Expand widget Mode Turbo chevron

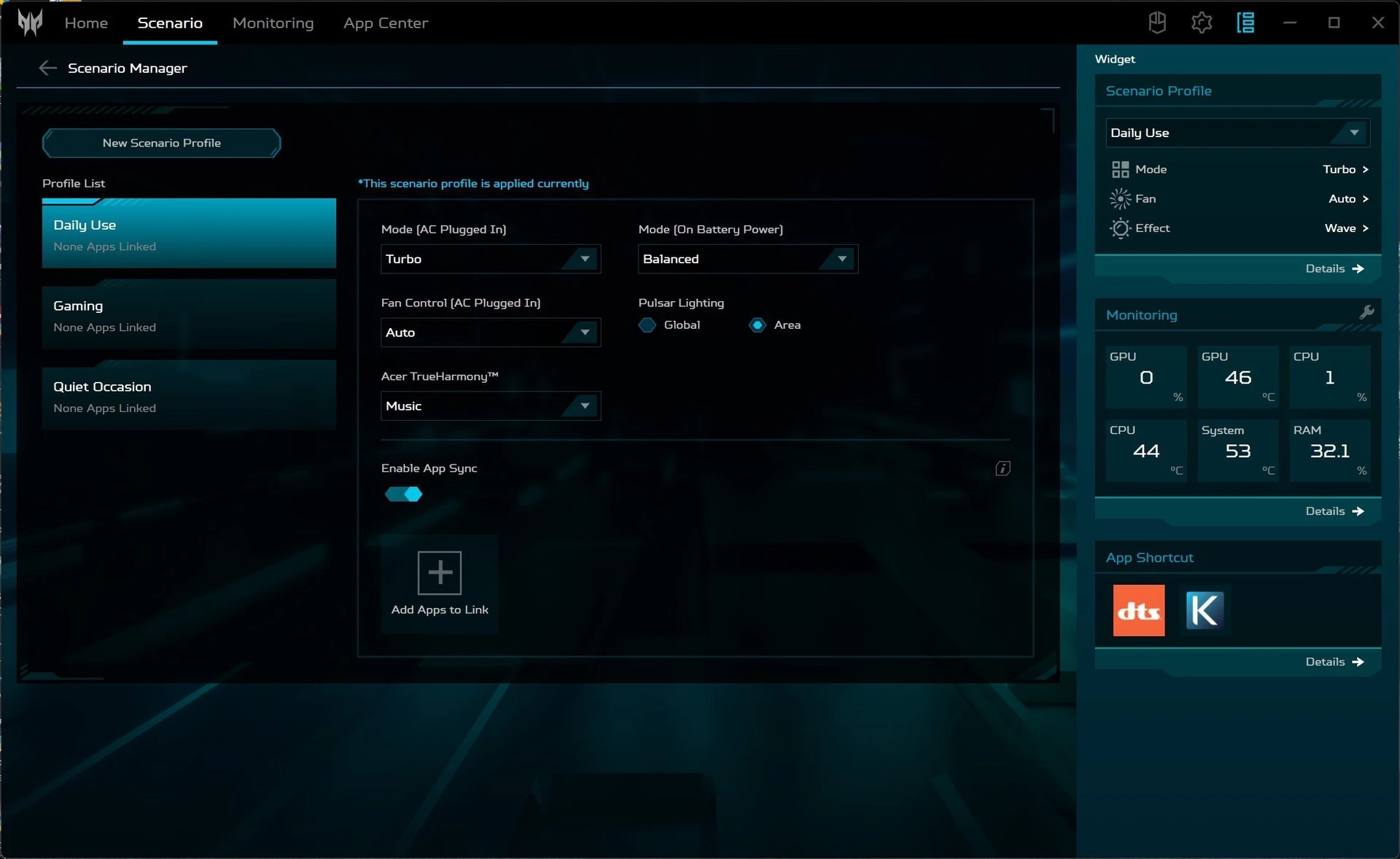click(1365, 169)
